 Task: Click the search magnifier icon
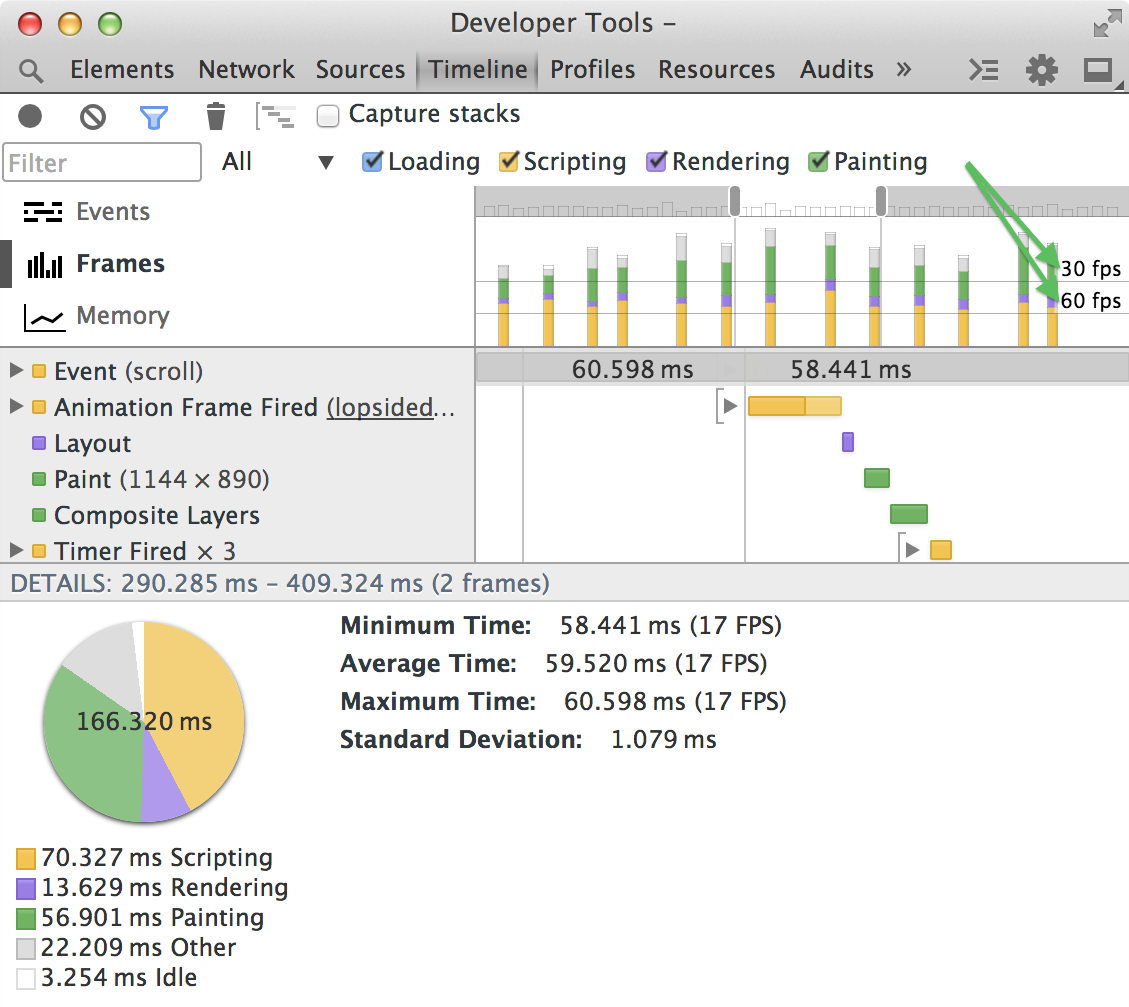[x=31, y=71]
